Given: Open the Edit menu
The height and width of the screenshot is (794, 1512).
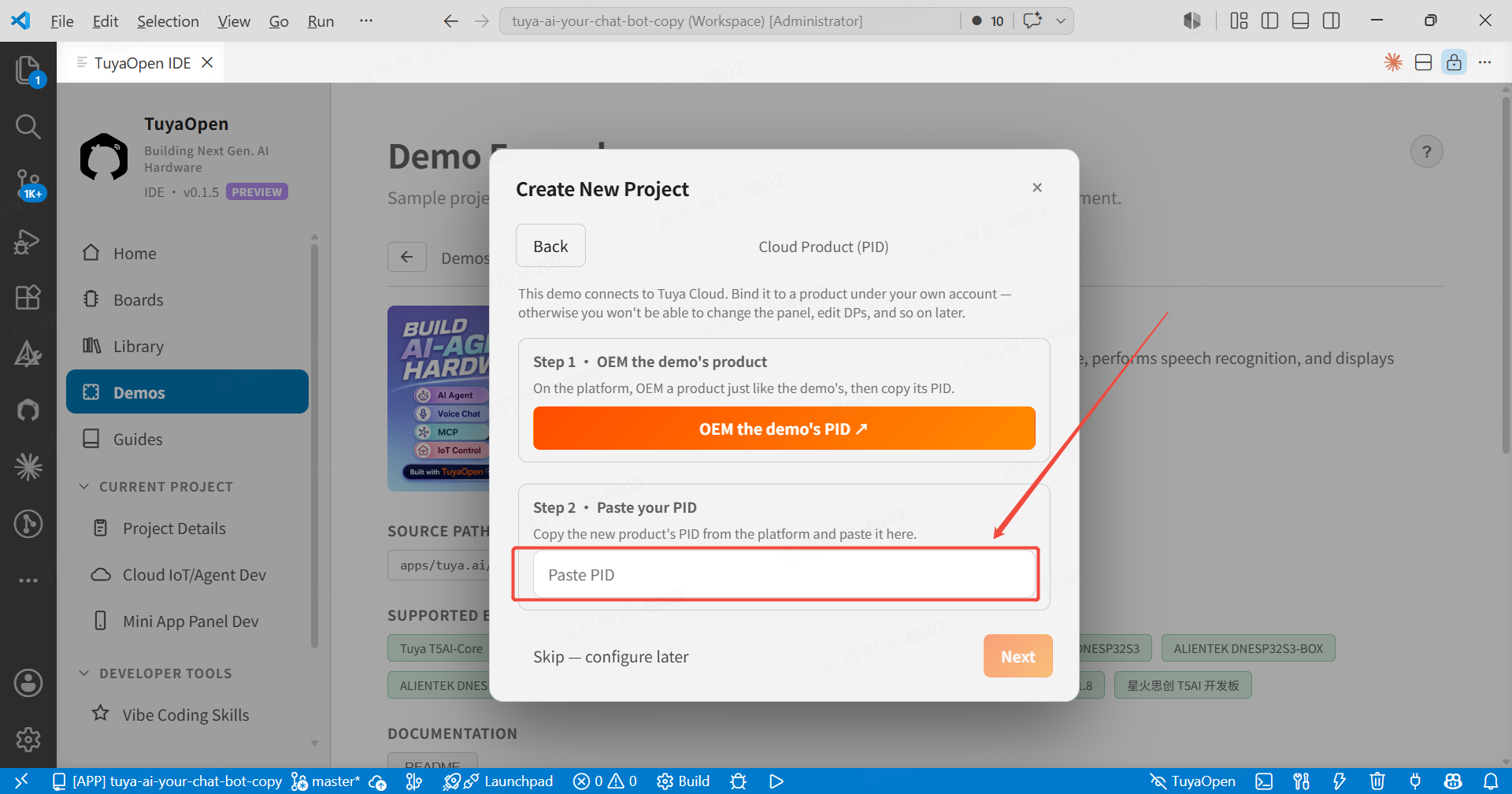Looking at the screenshot, I should (x=106, y=21).
